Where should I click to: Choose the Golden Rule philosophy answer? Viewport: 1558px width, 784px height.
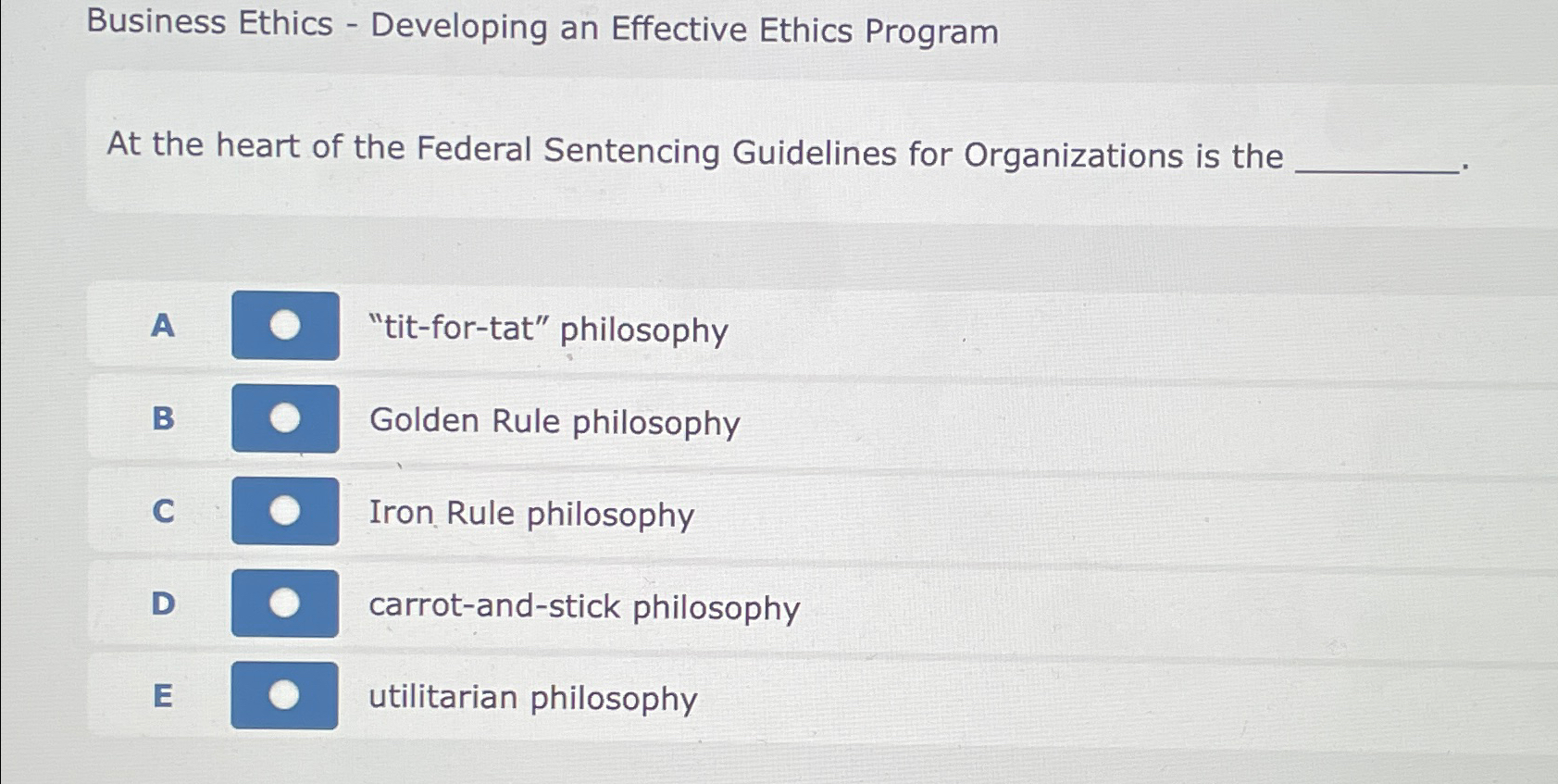554,423
